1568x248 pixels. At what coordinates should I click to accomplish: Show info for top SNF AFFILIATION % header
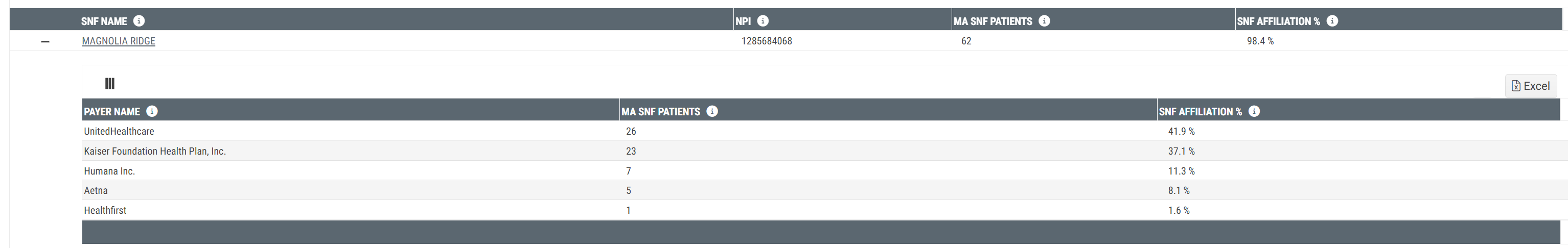(1332, 20)
